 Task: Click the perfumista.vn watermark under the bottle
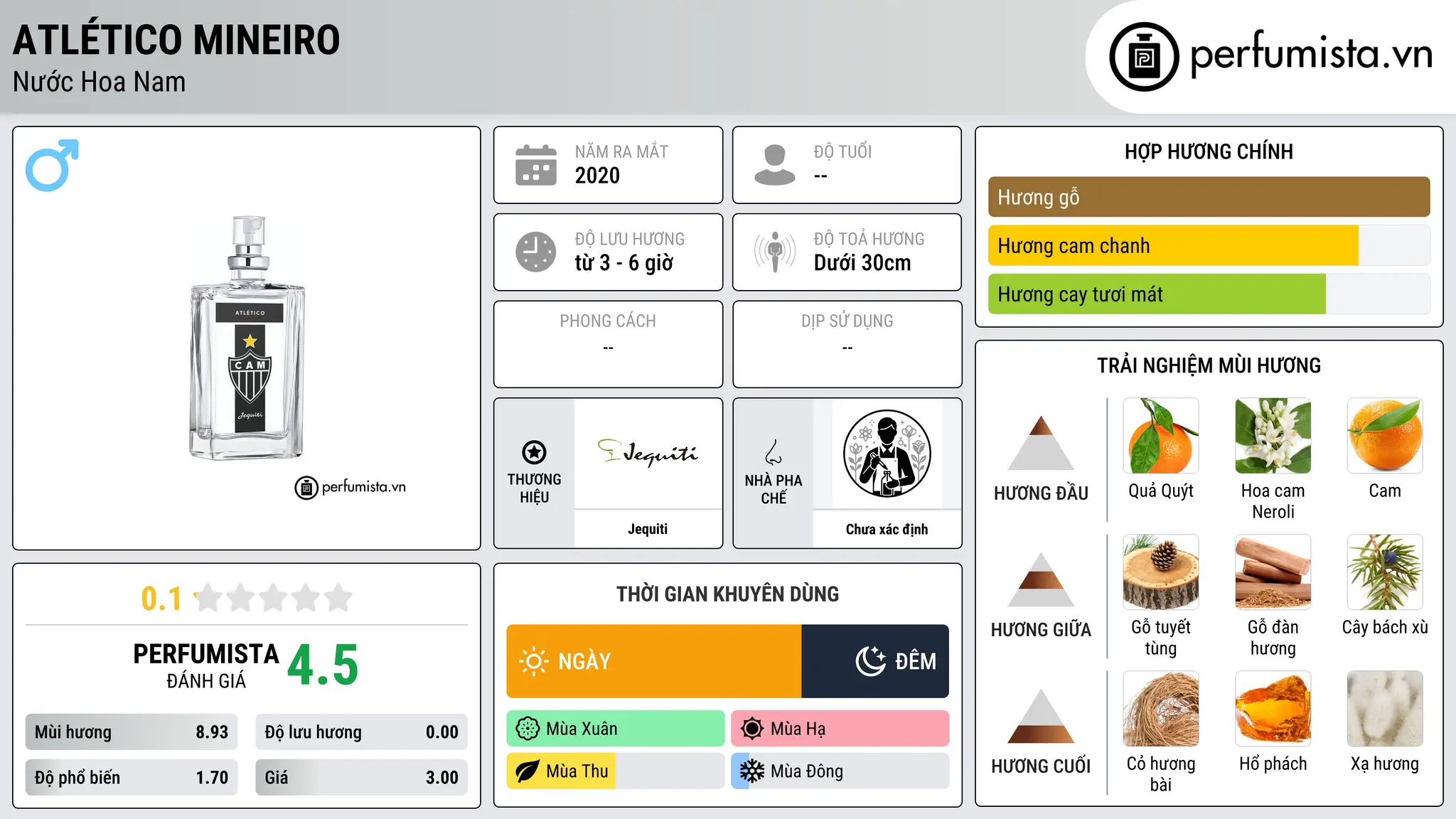(x=350, y=487)
